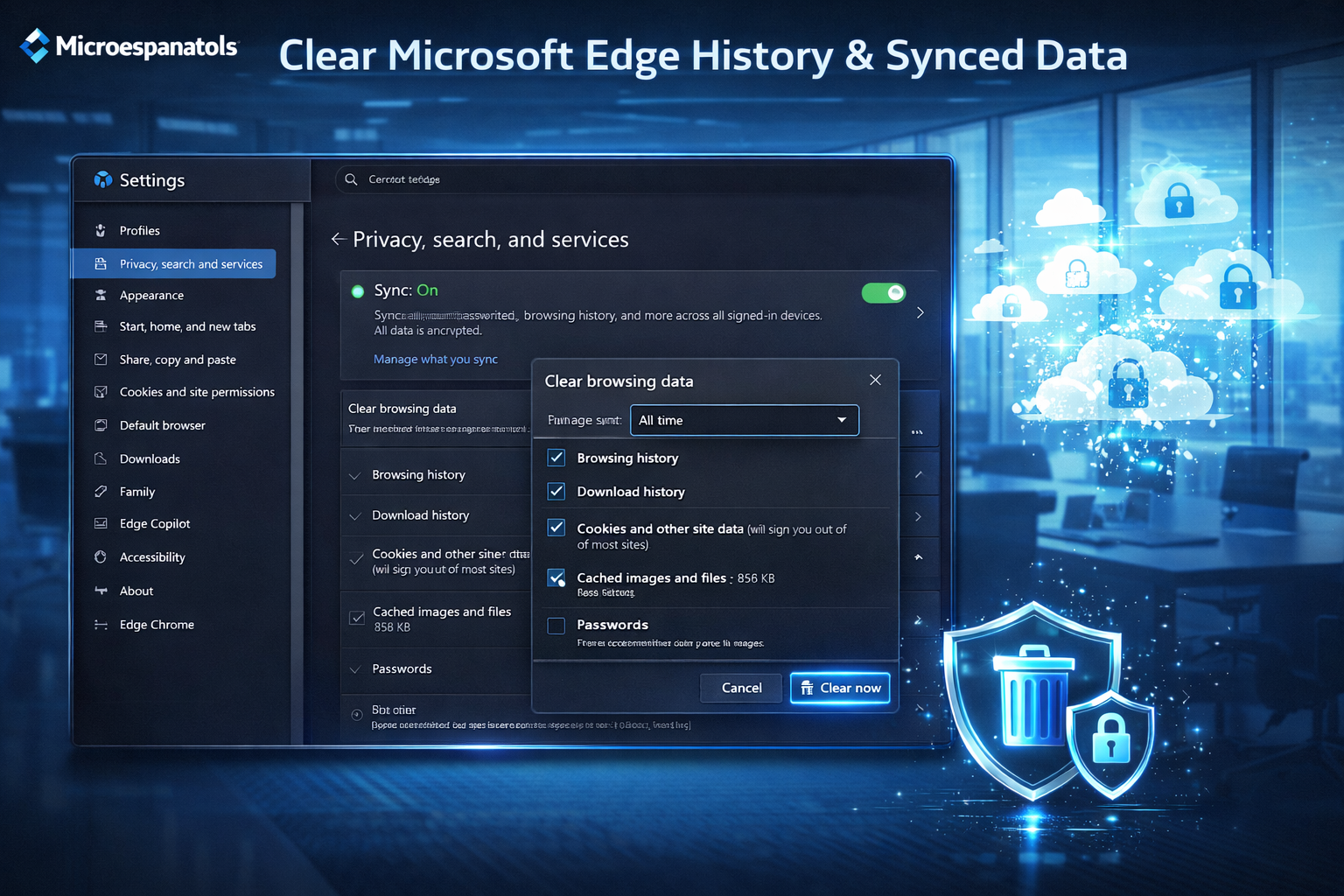Click the Family sidebar icon
Image resolution: width=1344 pixels, height=896 pixels.
tap(101, 492)
